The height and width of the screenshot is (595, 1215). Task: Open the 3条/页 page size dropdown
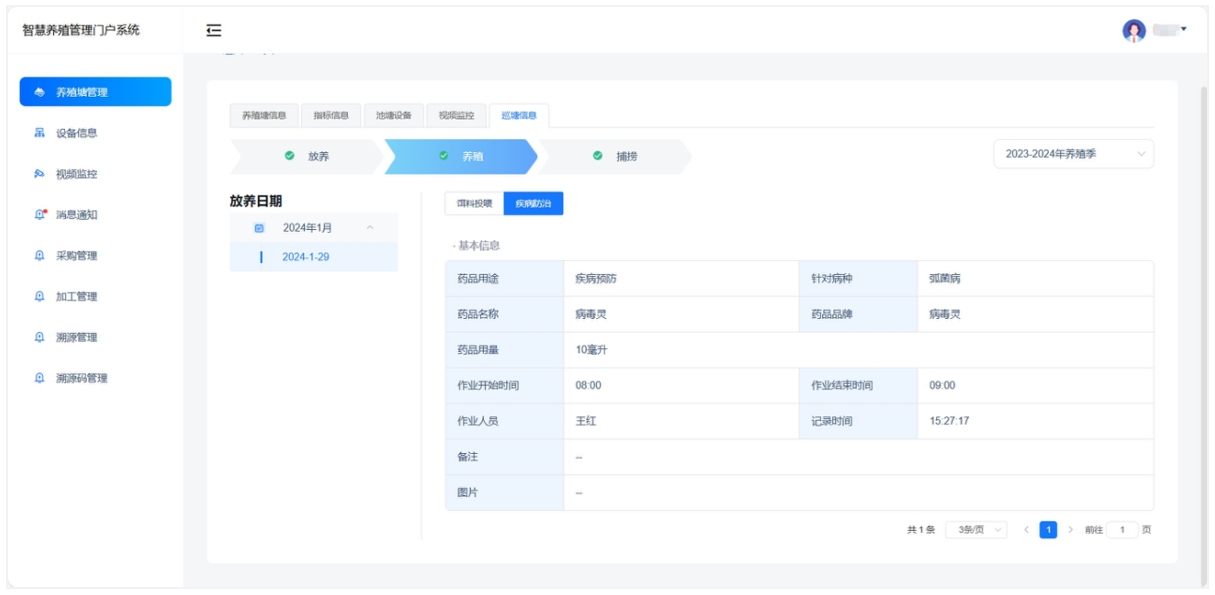coord(976,530)
